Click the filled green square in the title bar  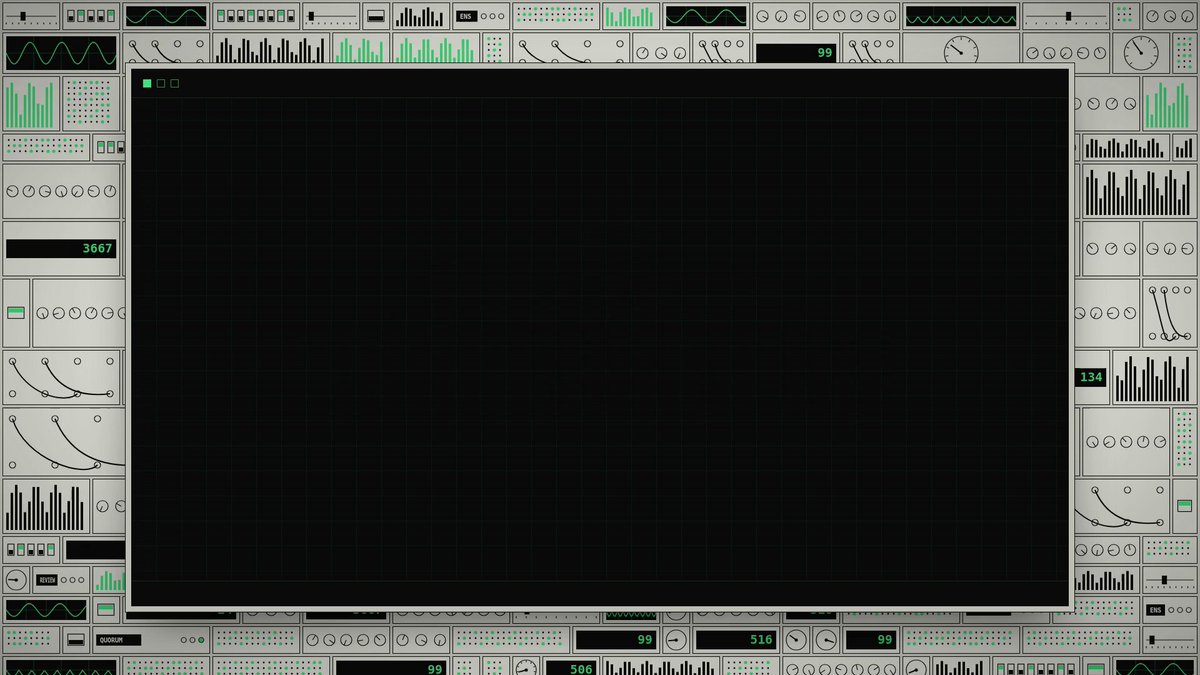pyautogui.click(x=147, y=83)
